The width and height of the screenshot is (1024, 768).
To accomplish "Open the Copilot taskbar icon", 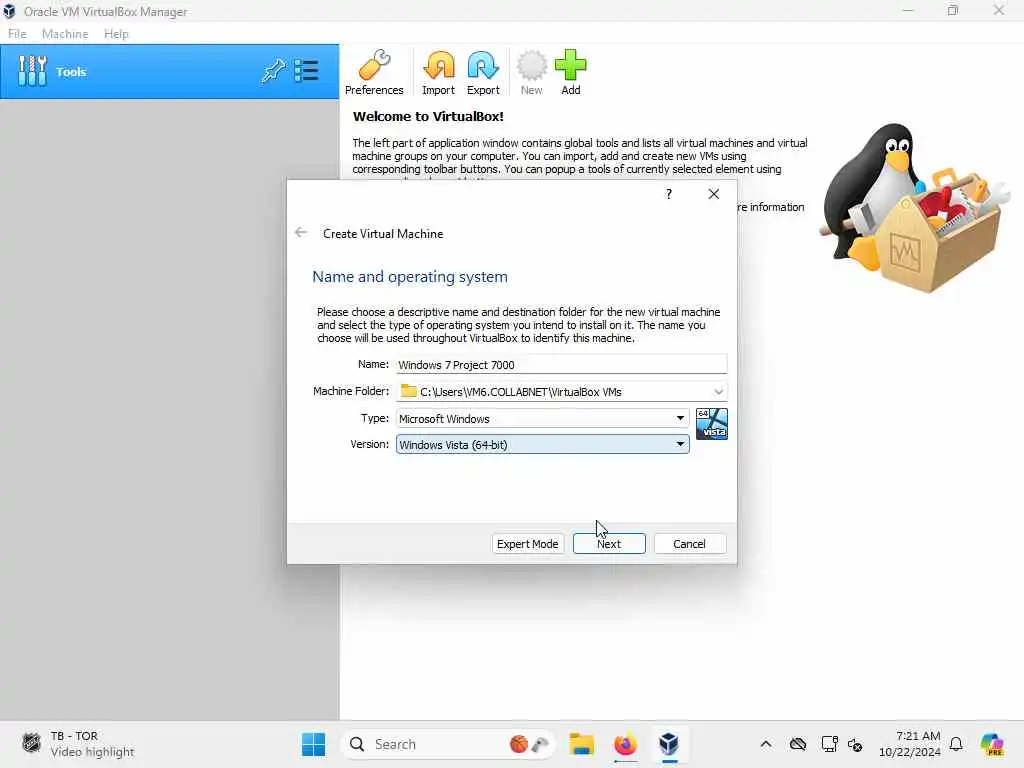I will point(992,744).
